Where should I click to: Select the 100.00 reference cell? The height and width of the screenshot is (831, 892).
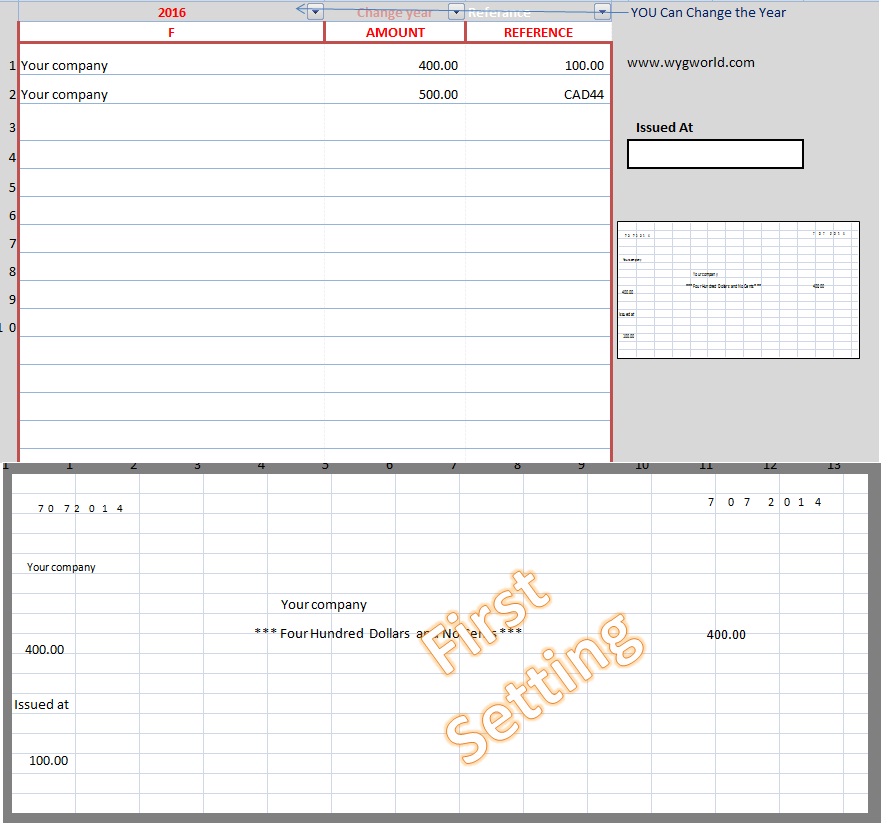[x=583, y=65]
